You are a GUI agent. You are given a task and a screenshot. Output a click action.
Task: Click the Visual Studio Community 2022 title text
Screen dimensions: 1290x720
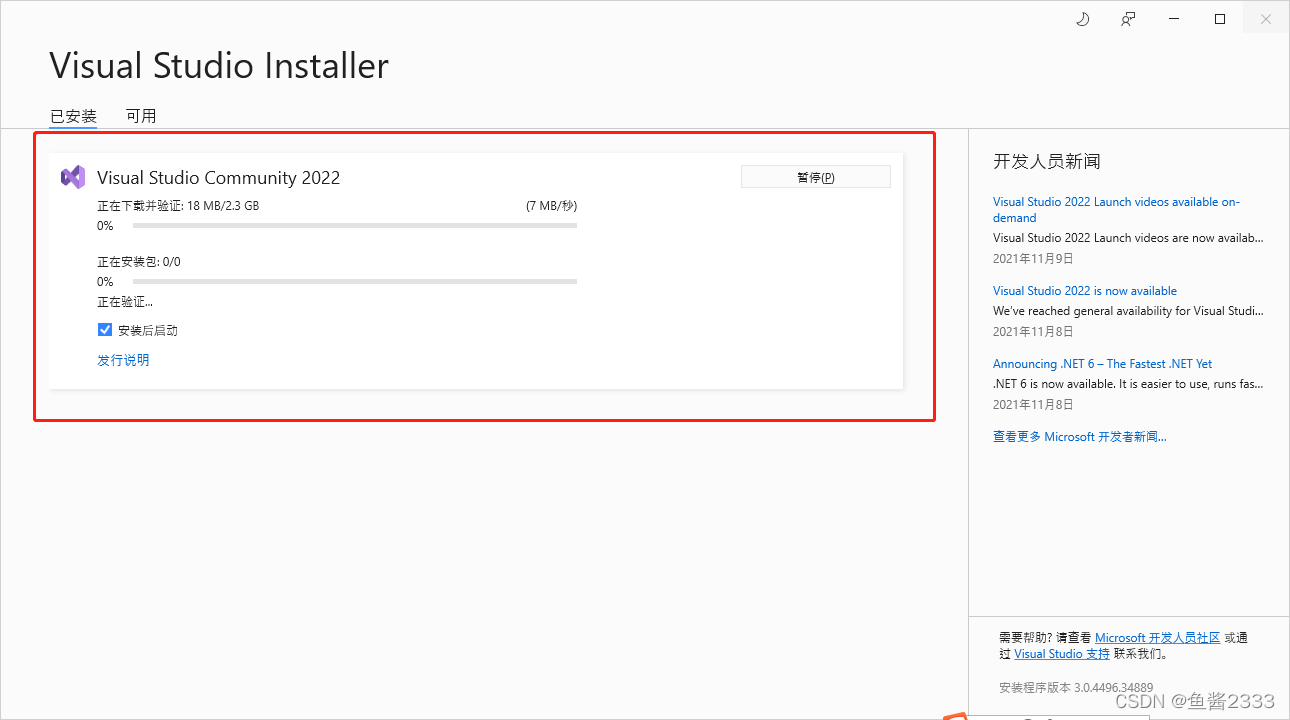point(218,178)
